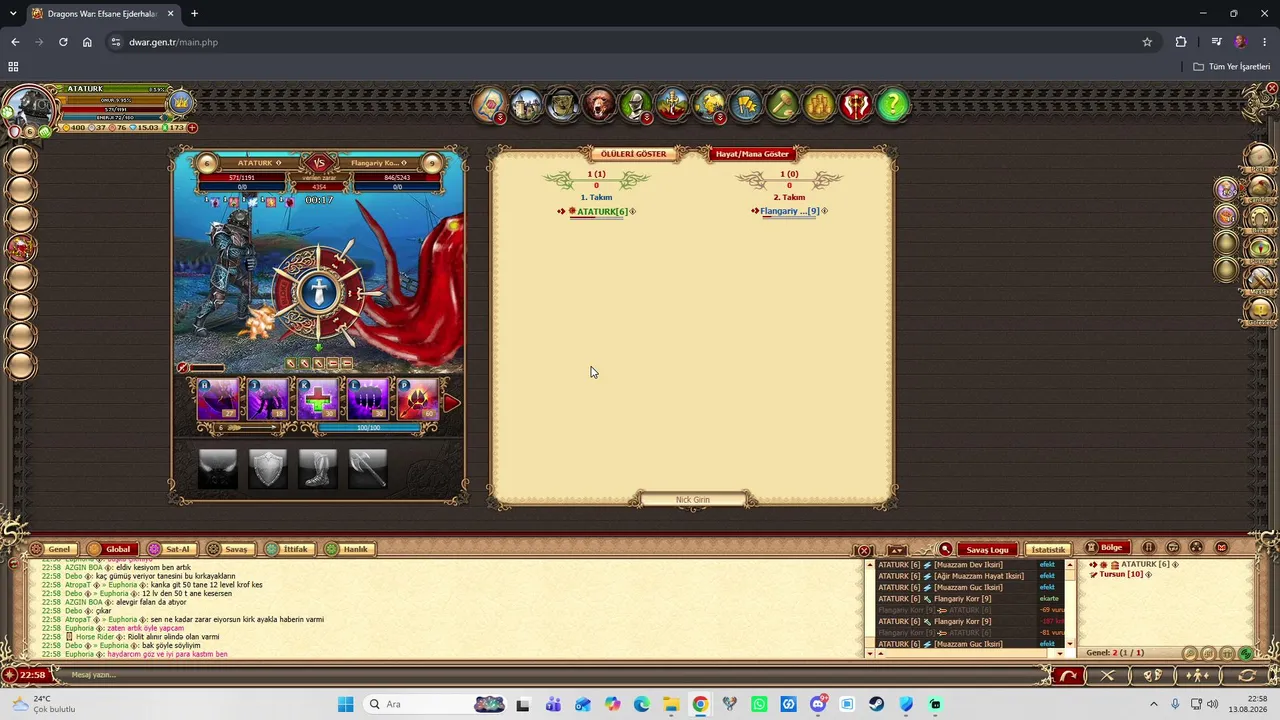Click Flangariy ...[9] name in 2. Takım
This screenshot has width=1280, height=720.
tap(789, 211)
